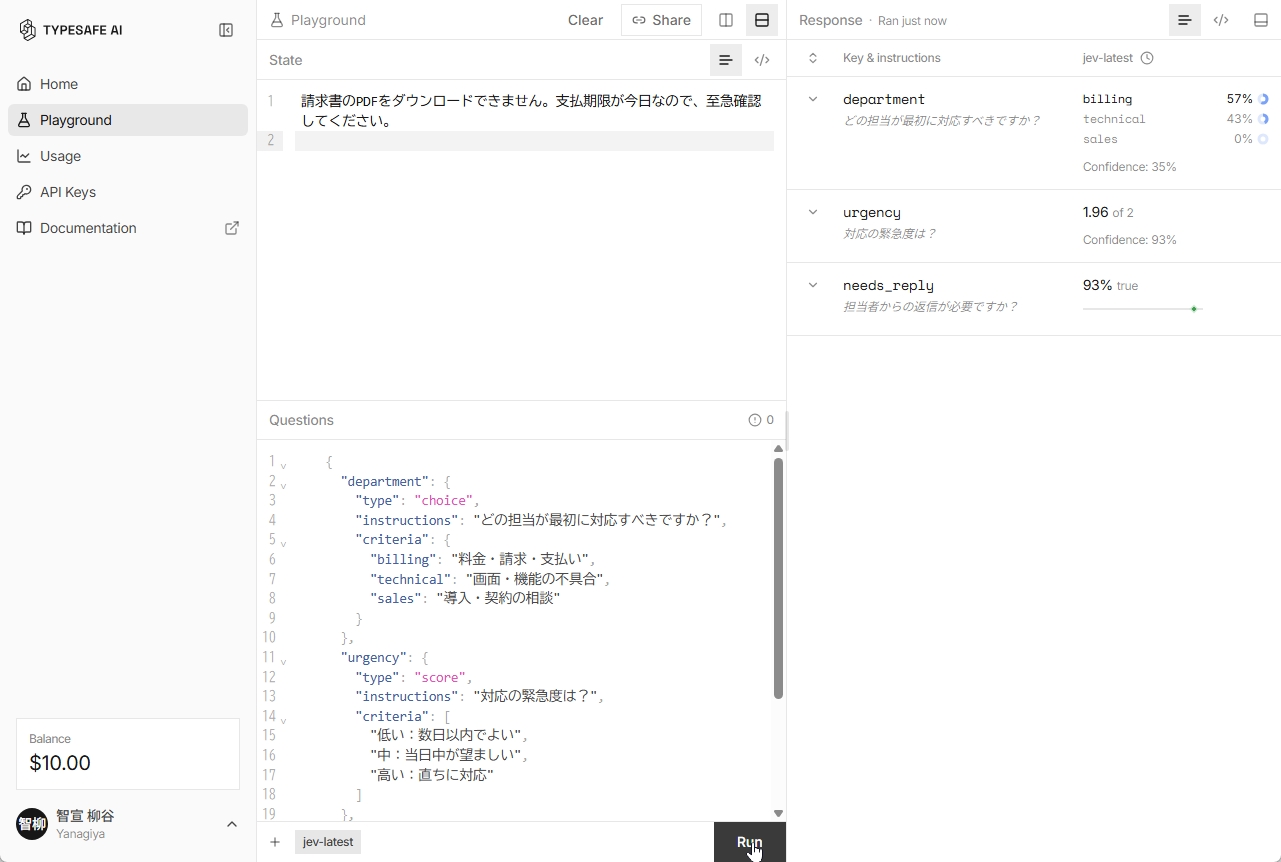Click the Usage chart icon

tap(24, 156)
